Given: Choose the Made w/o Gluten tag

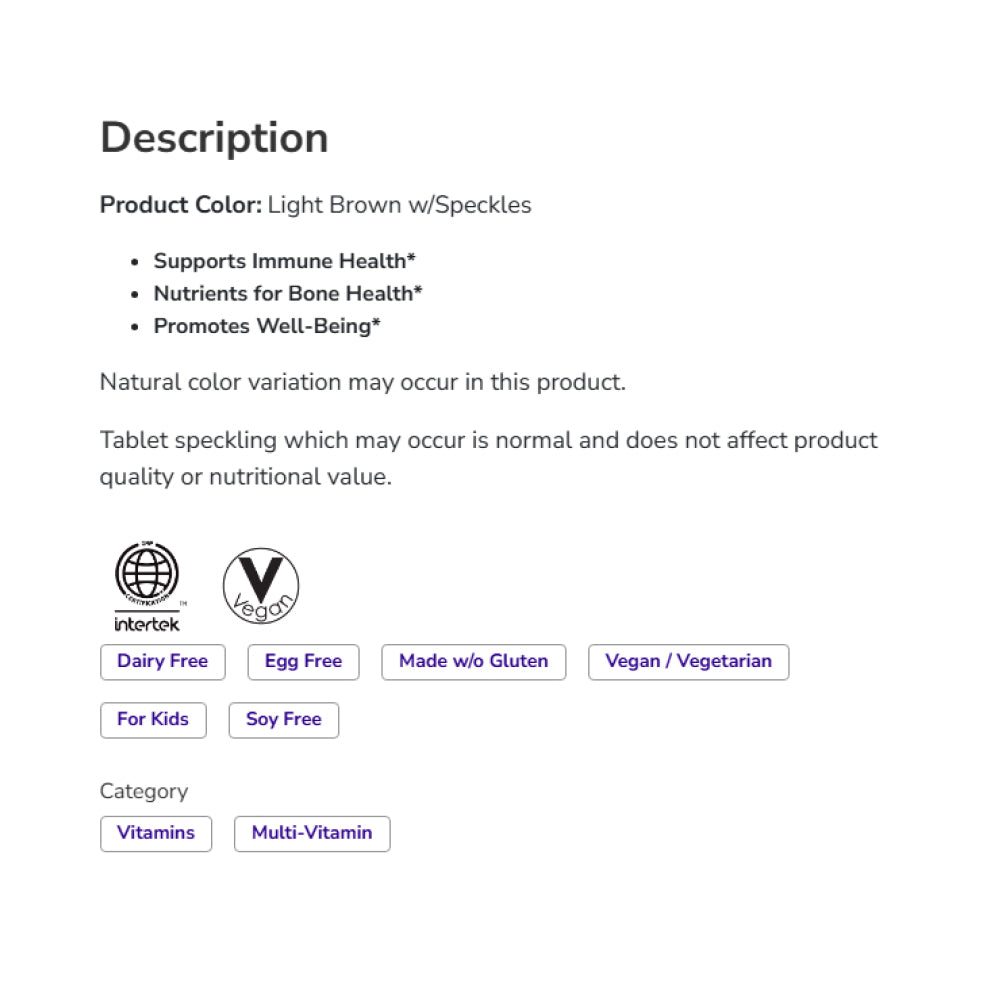Looking at the screenshot, I should [473, 662].
